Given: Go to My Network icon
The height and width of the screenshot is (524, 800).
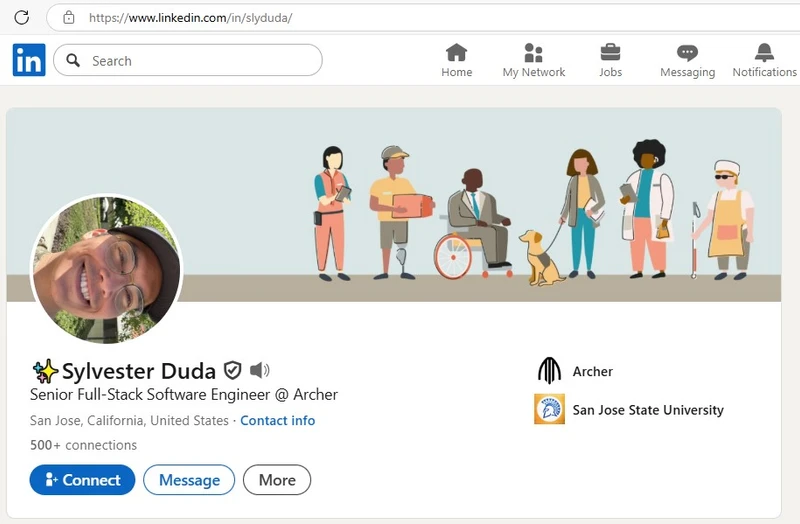Looking at the screenshot, I should [x=533, y=52].
